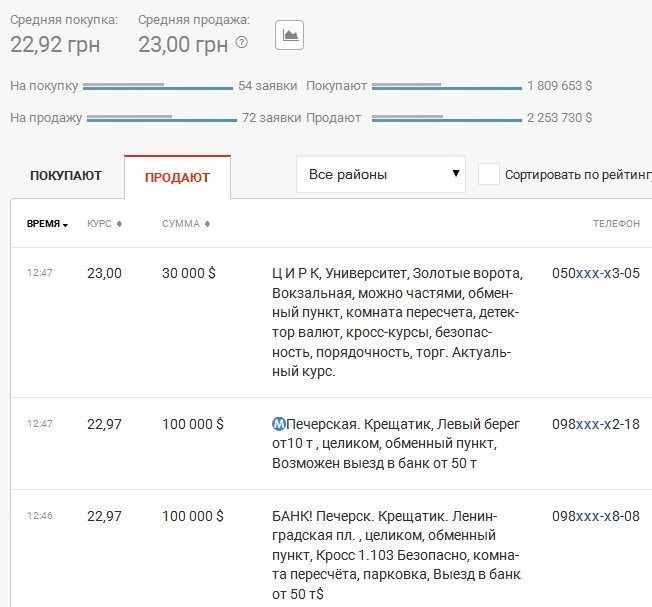652x607 pixels.
Task: Open the Все районы dropdown
Action: click(x=381, y=174)
